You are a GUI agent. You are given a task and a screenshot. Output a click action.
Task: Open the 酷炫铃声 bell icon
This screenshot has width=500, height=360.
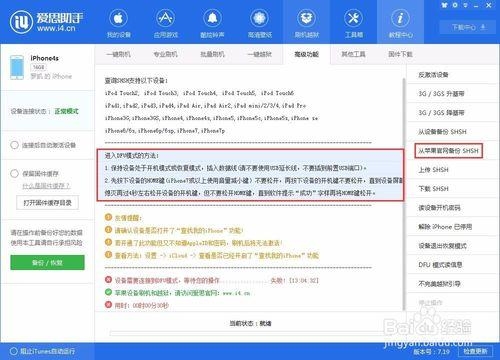[x=212, y=19]
